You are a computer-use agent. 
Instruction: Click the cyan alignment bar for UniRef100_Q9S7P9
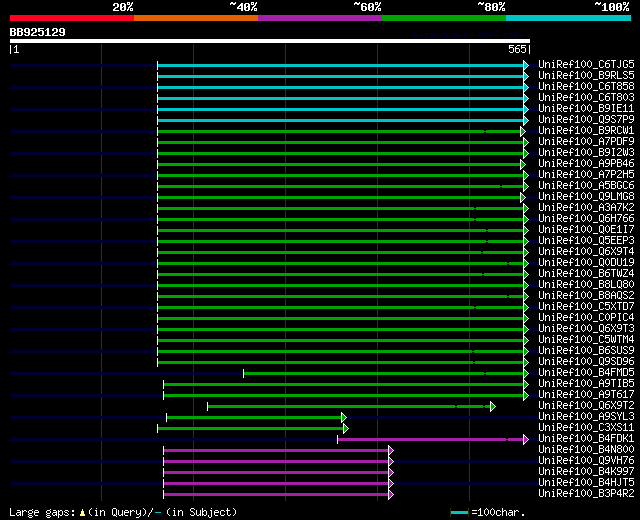tap(341, 120)
